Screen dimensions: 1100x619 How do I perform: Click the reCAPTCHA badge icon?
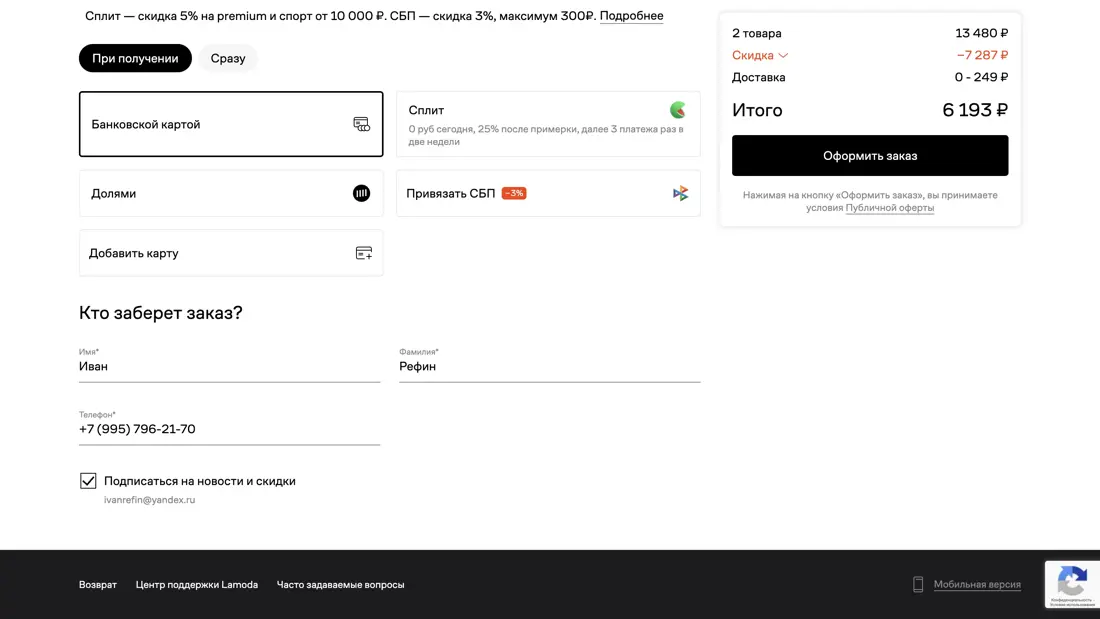(x=1072, y=582)
